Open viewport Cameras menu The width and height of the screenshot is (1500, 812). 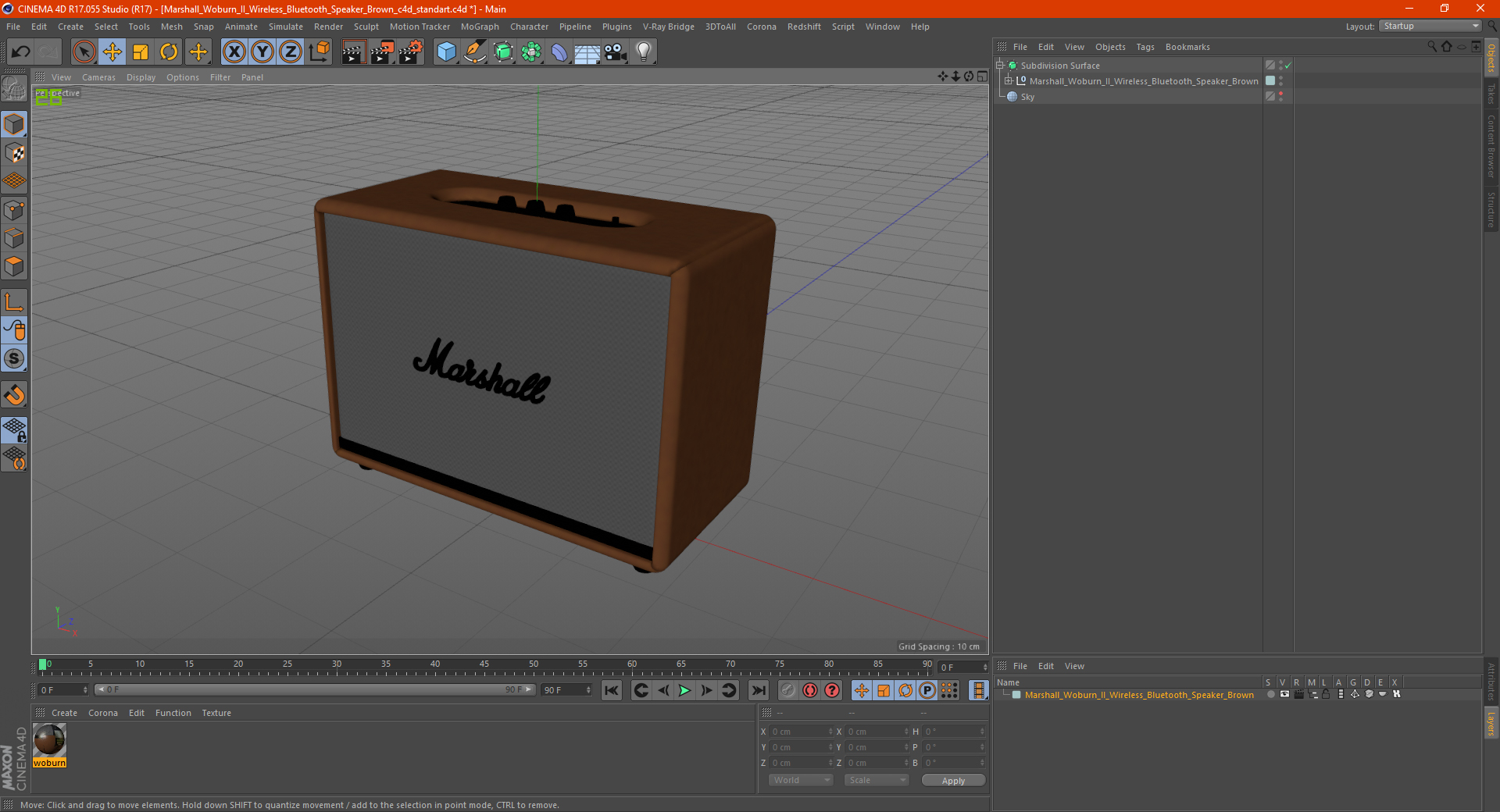(98, 77)
